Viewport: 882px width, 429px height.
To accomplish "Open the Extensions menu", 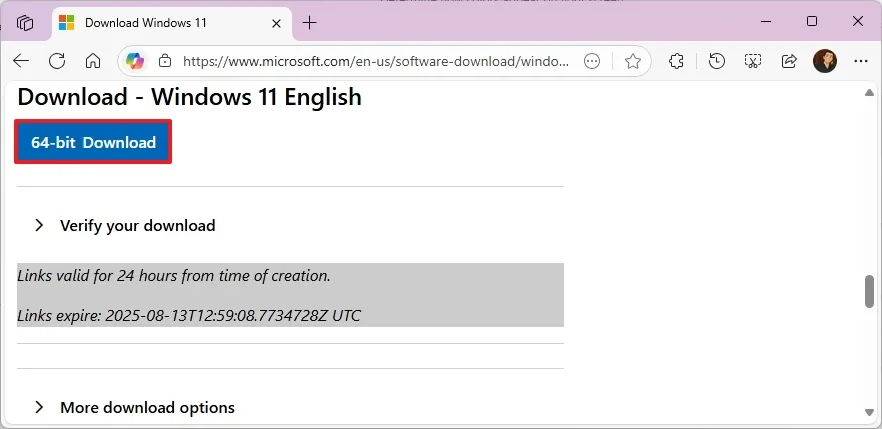I will pyautogui.click(x=677, y=61).
